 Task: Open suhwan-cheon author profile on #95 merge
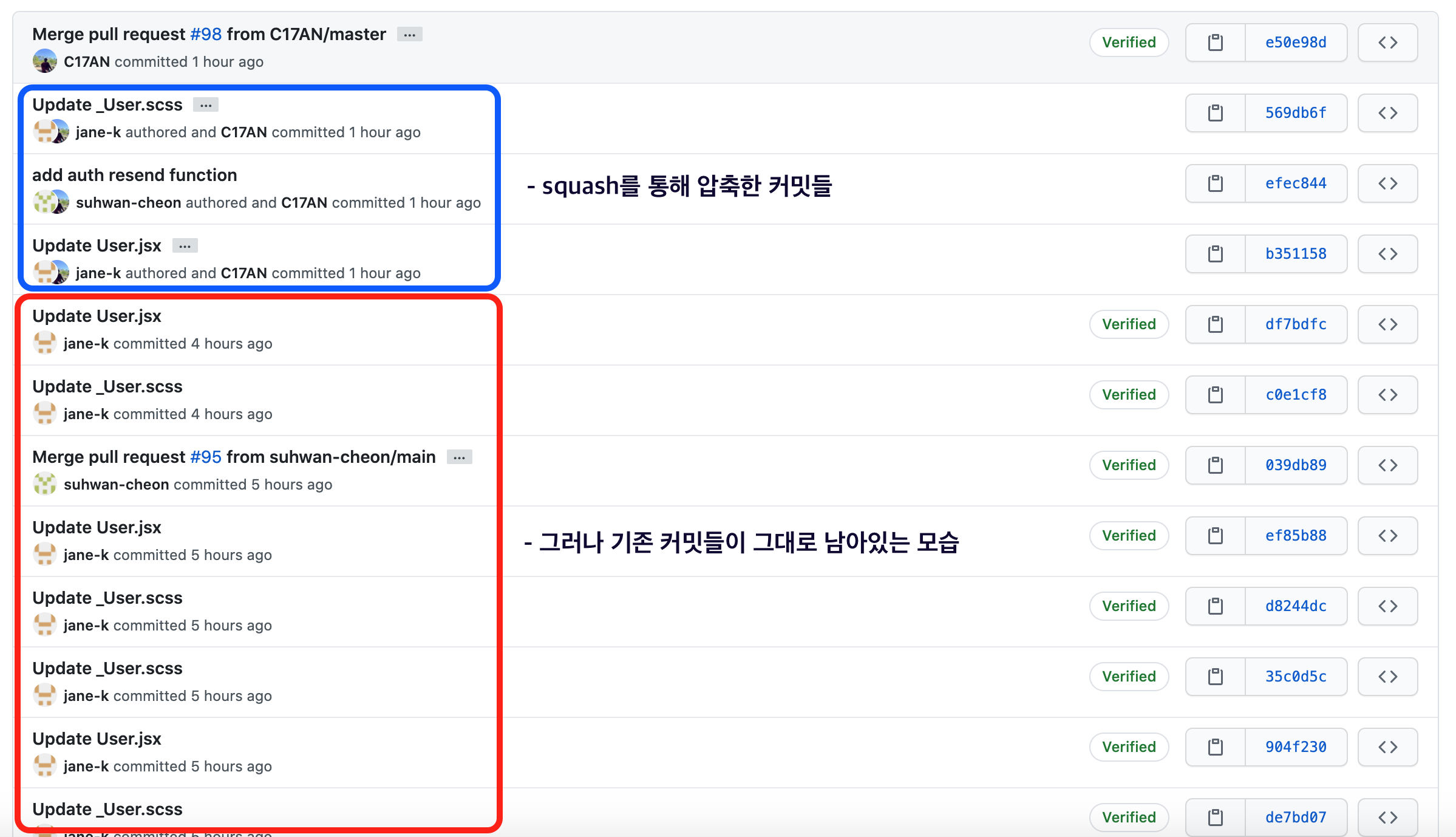pos(116,485)
